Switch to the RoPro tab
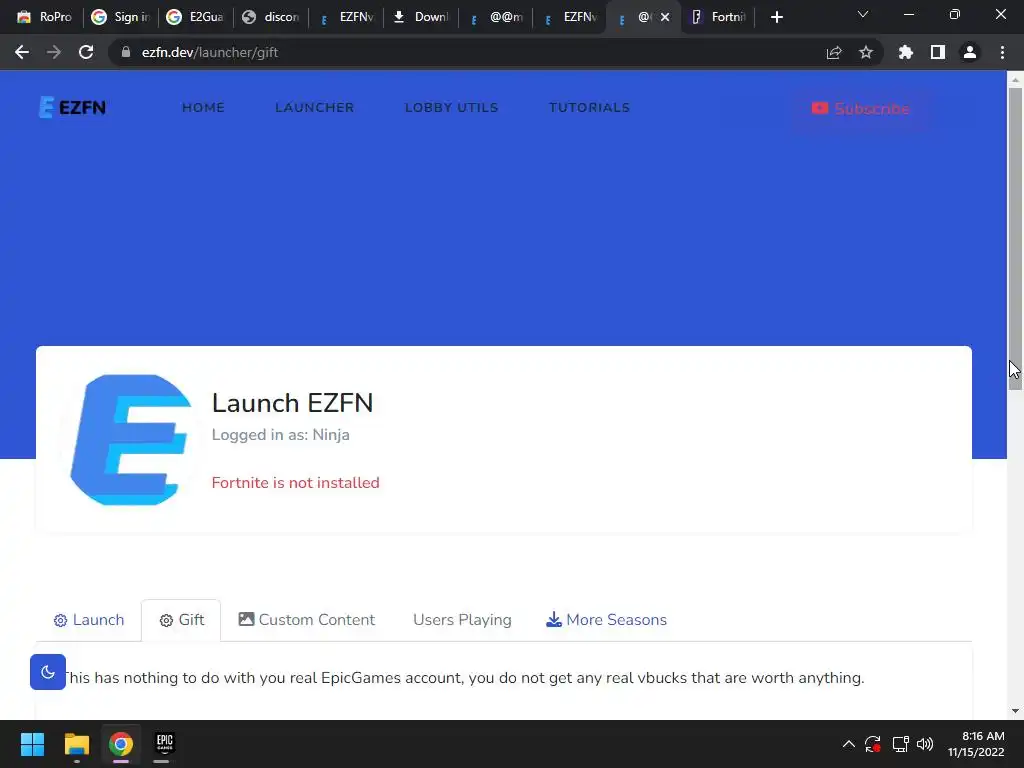The image size is (1024, 768). (44, 17)
